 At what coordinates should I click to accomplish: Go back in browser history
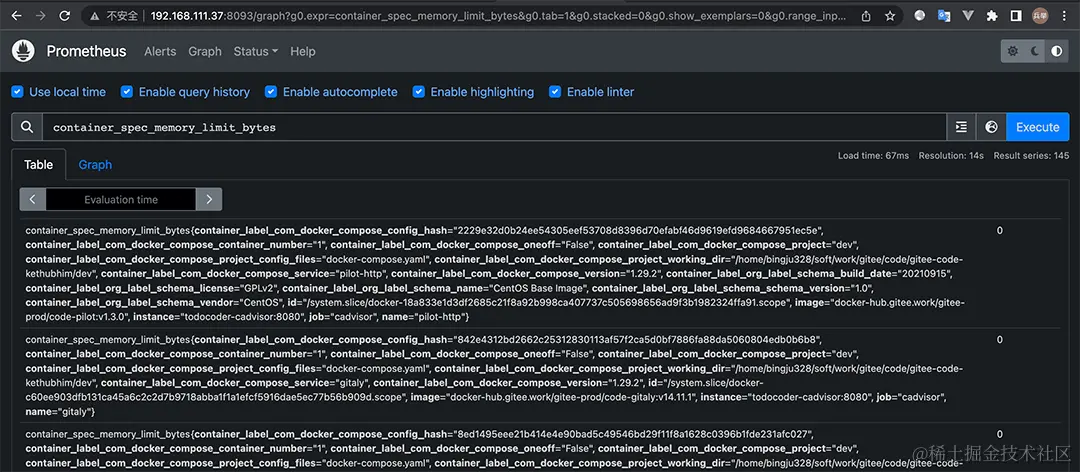point(16,15)
